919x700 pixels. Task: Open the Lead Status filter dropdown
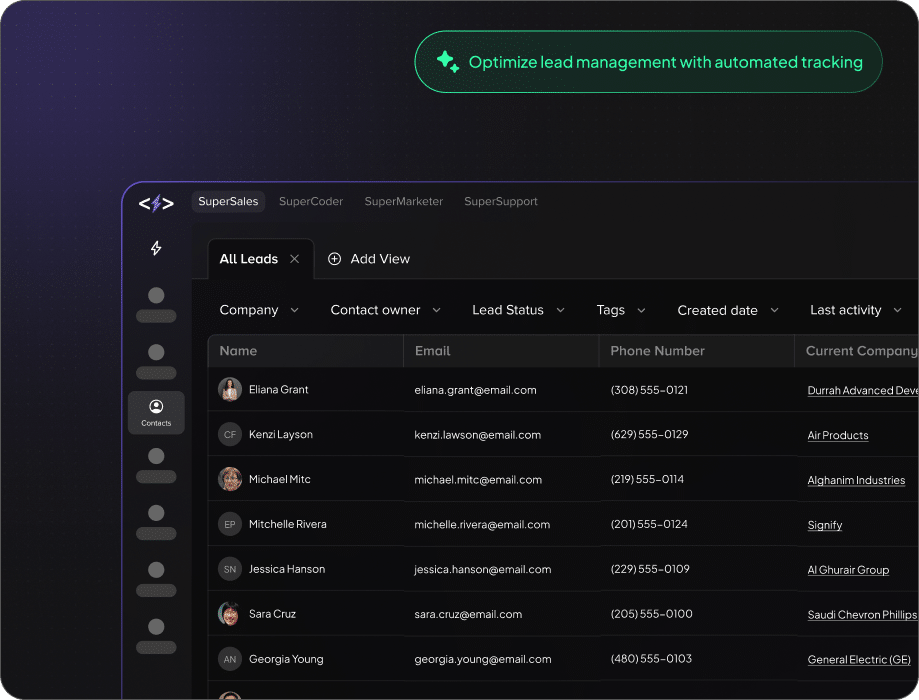point(518,310)
